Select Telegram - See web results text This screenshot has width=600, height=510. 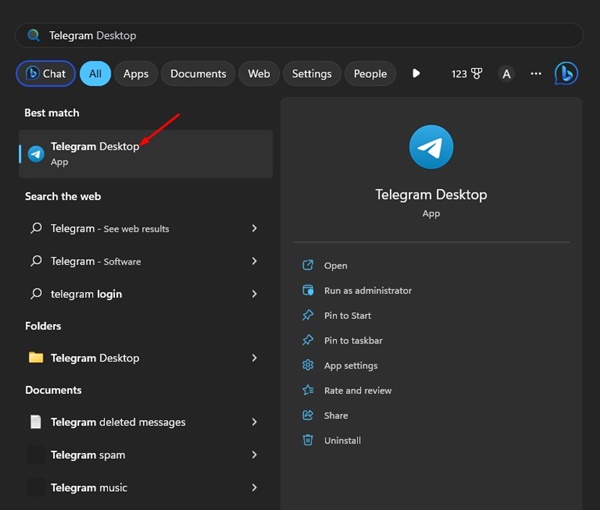[110, 228]
